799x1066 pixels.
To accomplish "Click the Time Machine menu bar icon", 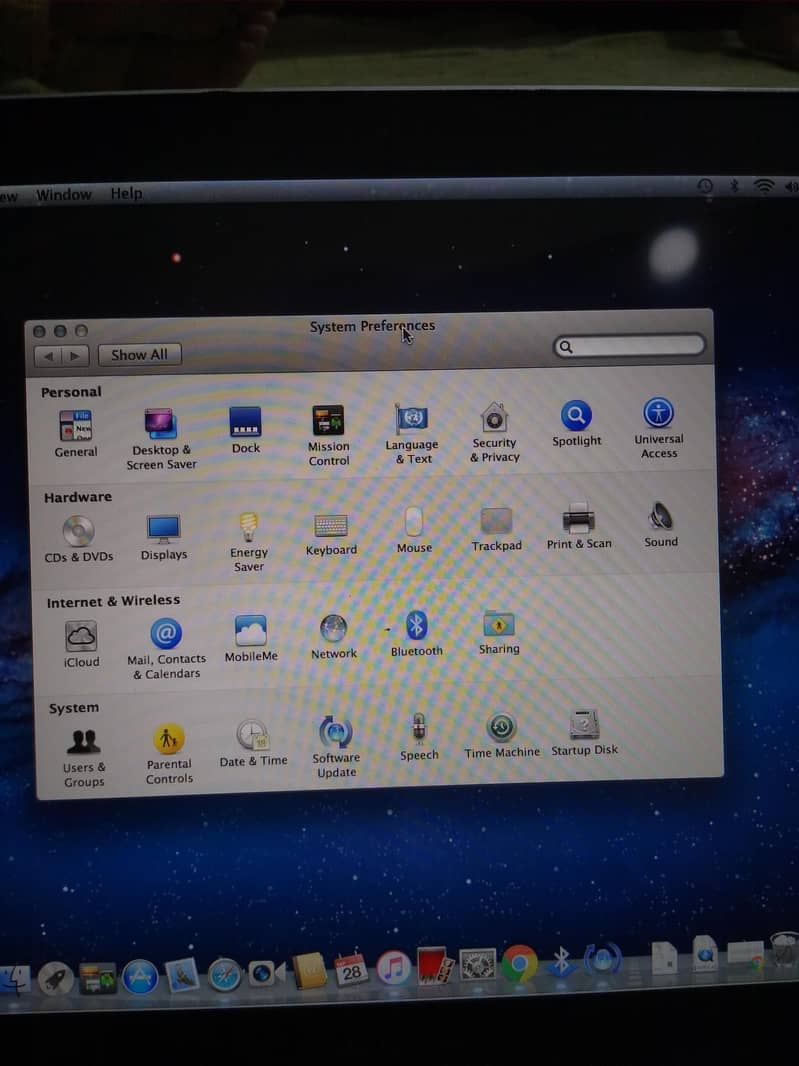I will (x=705, y=185).
